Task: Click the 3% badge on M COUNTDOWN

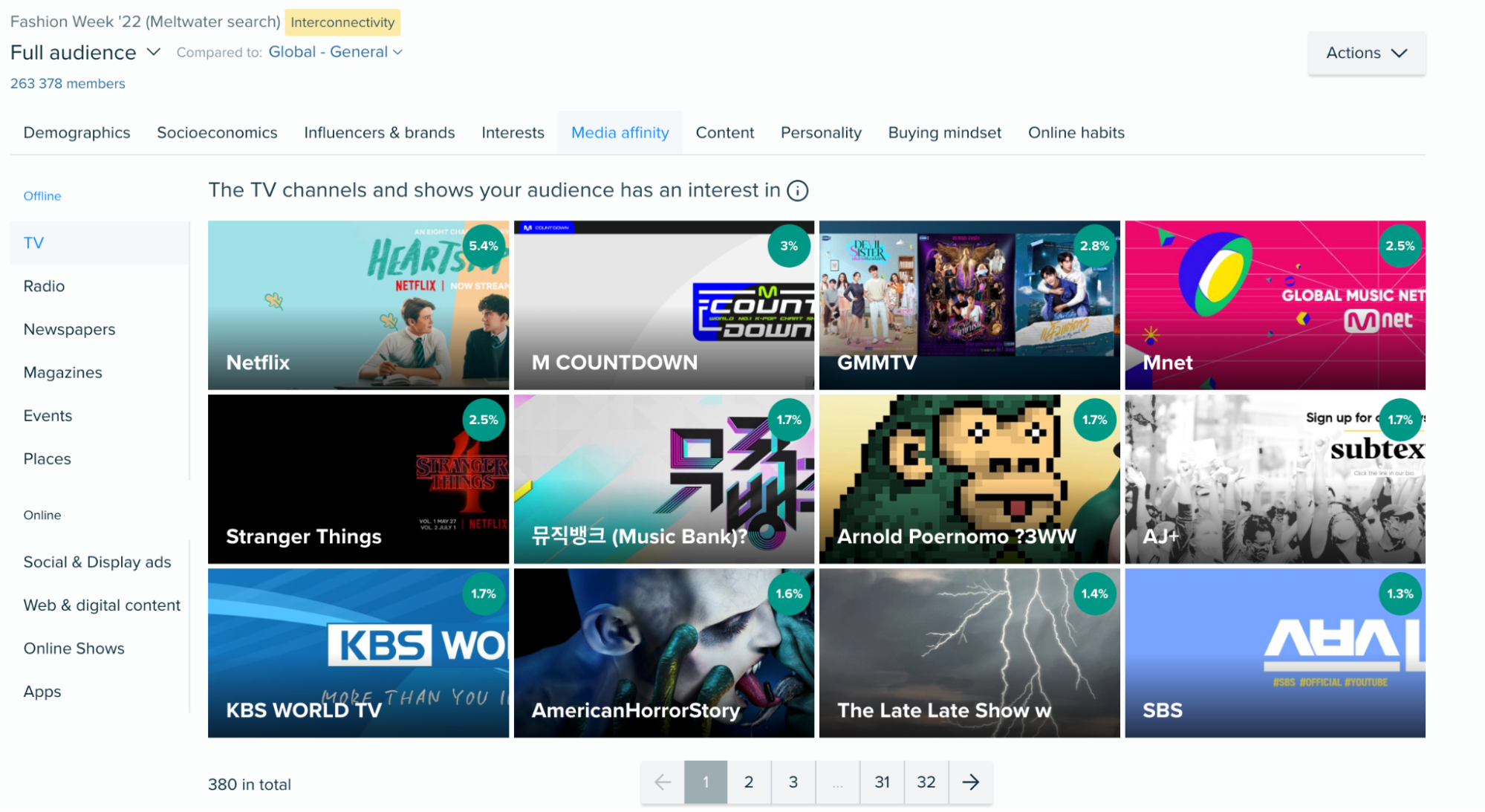Action: coord(789,246)
